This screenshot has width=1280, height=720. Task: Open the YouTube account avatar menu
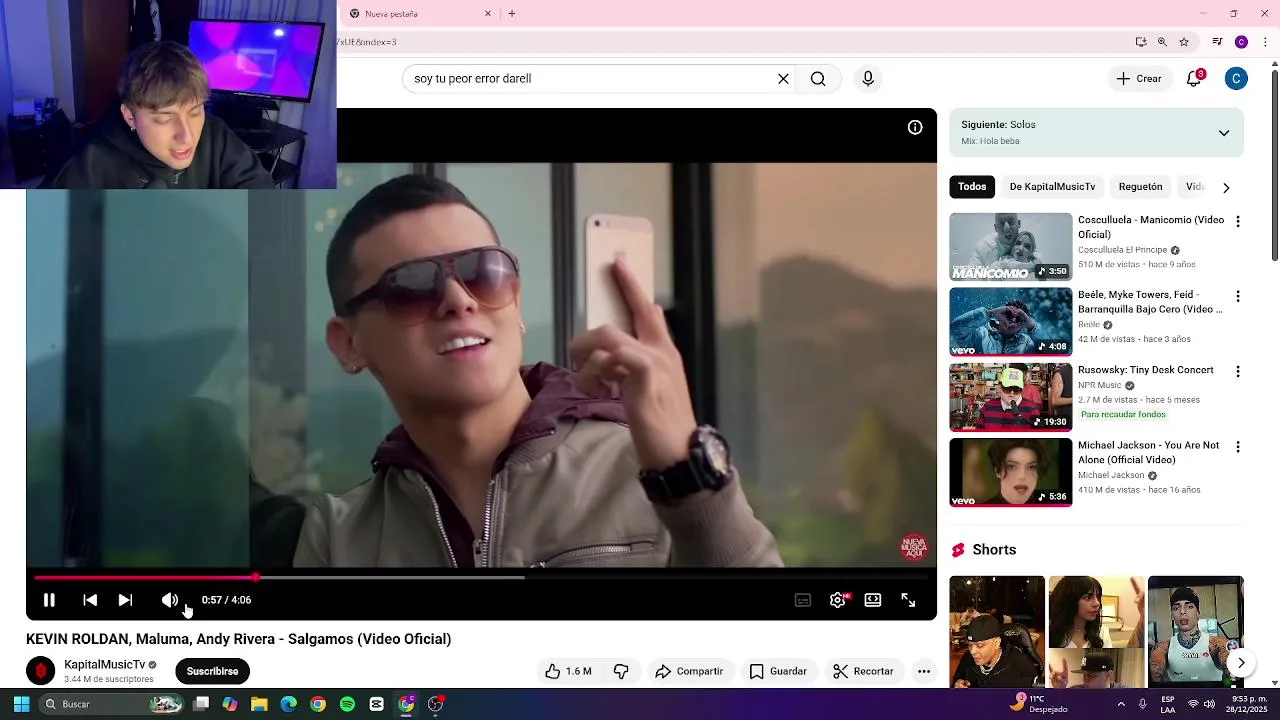tap(1236, 79)
